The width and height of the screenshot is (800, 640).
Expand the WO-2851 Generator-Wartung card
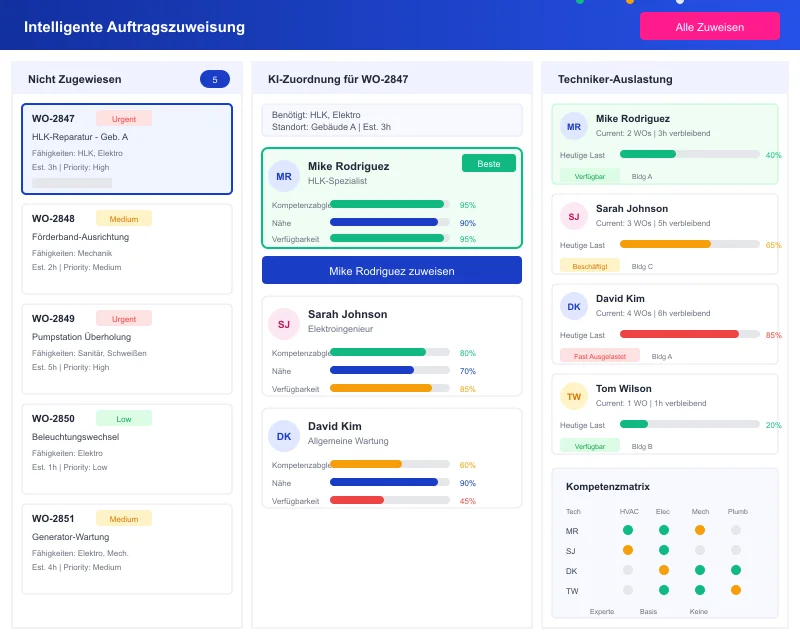127,545
